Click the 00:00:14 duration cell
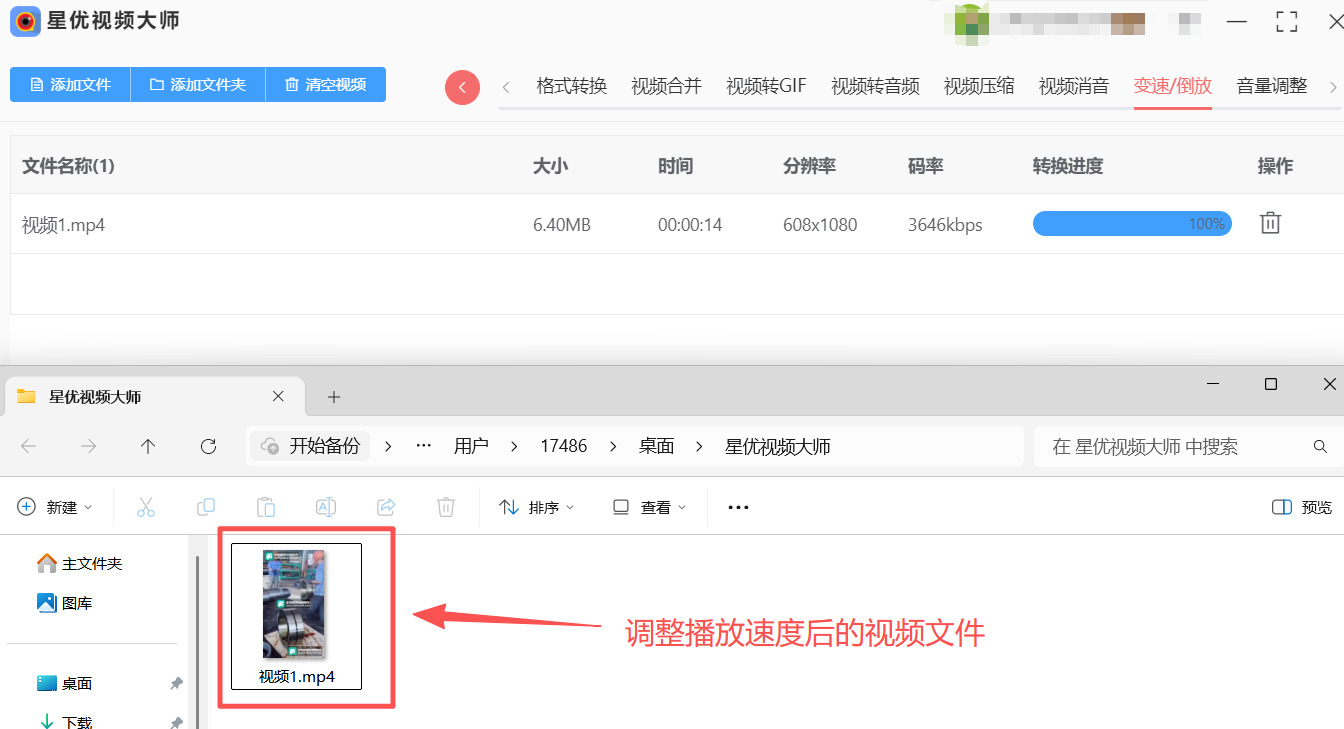The image size is (1344, 729). pyautogui.click(x=690, y=225)
